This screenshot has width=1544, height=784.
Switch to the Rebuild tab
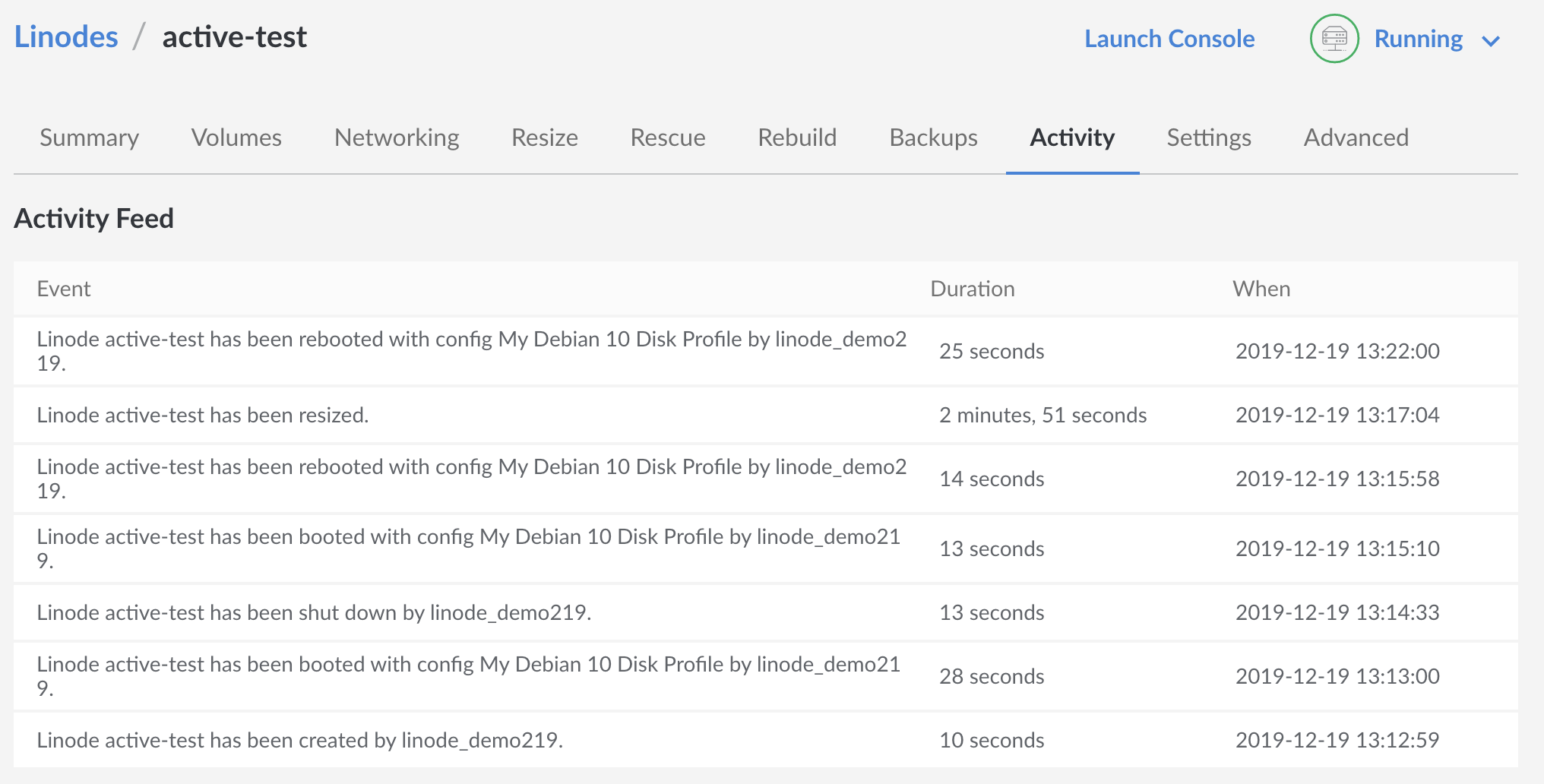point(797,138)
